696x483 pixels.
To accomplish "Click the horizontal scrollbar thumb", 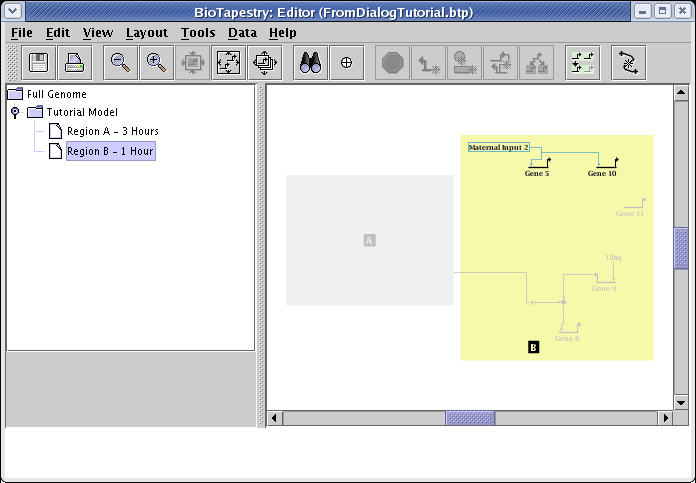I will 470,417.
